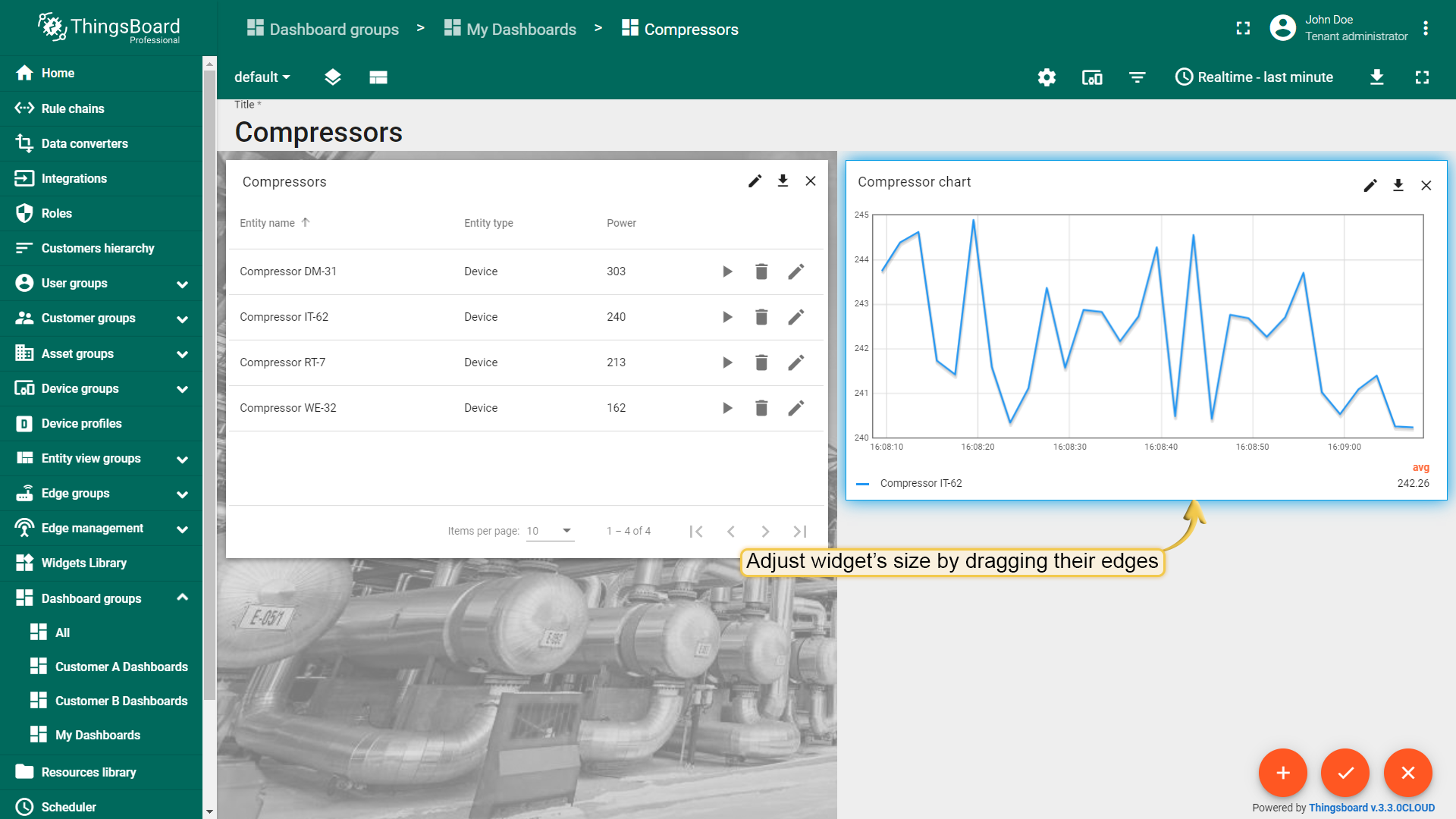Delete Compressor IT-62 row with trash icon
1456x819 pixels.
pyautogui.click(x=761, y=317)
